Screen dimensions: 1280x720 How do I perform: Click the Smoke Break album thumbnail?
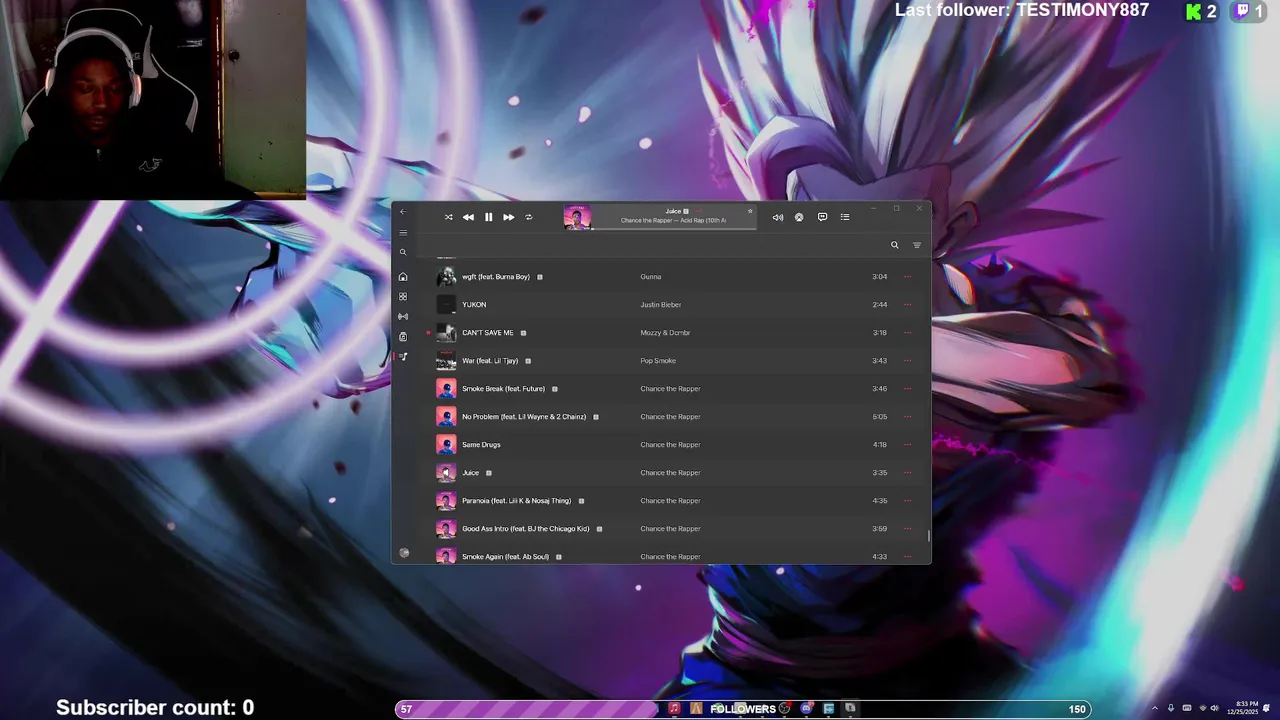pos(446,389)
